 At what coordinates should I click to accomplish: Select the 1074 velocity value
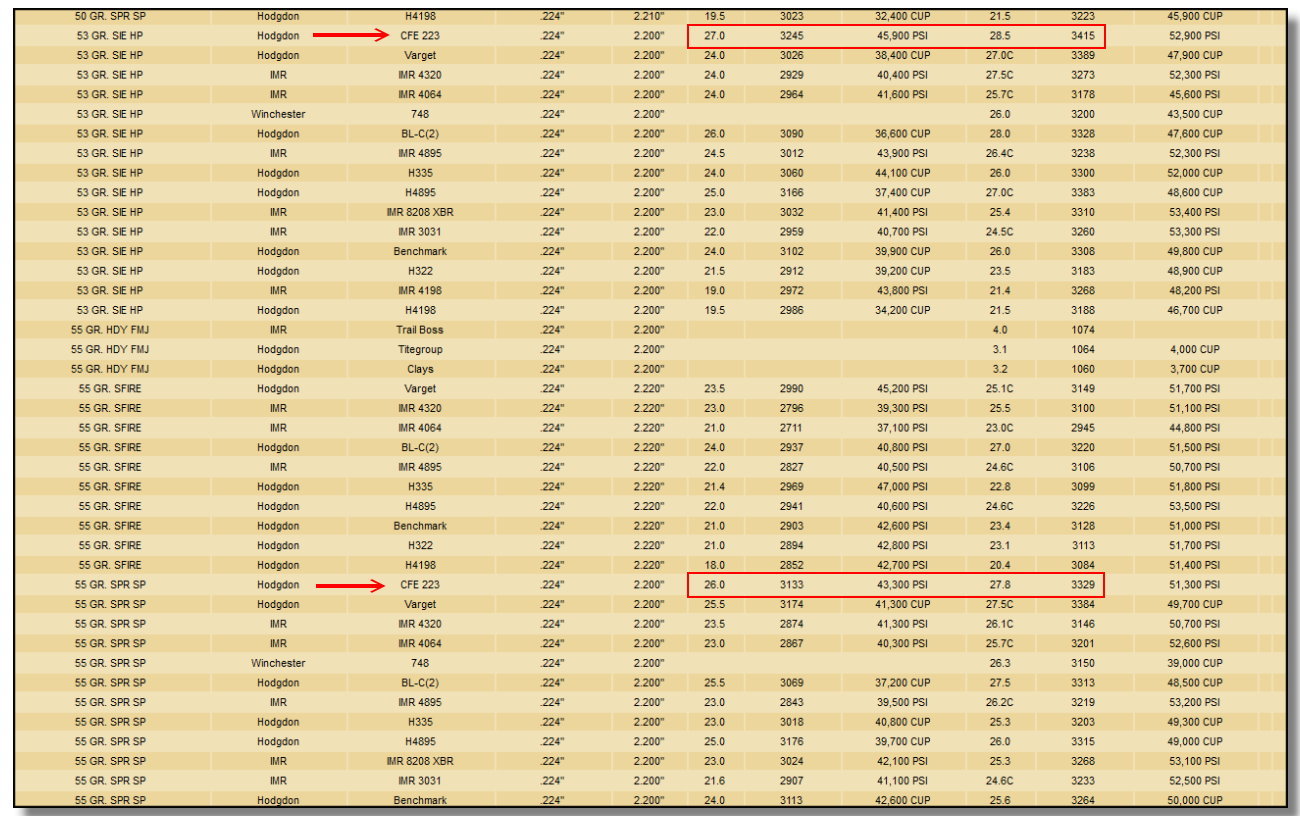(x=1082, y=330)
